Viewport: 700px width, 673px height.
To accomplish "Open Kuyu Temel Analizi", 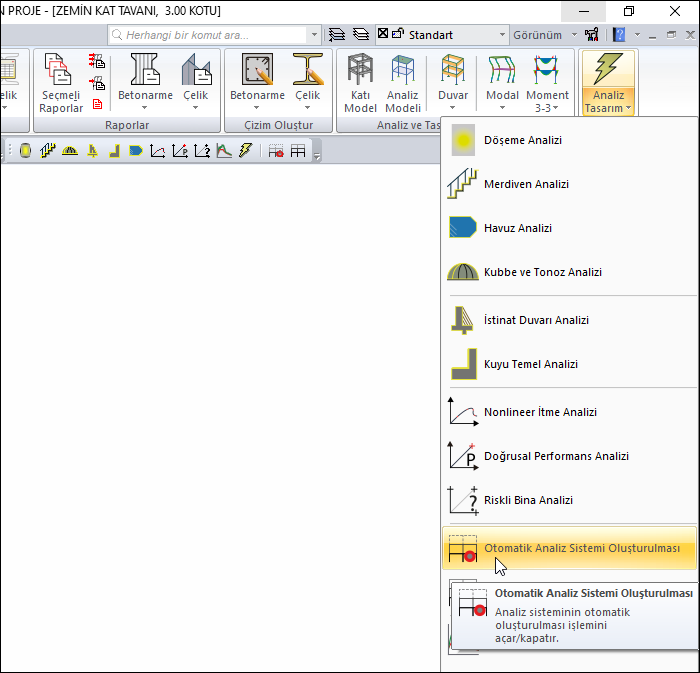I will pyautogui.click(x=530, y=364).
